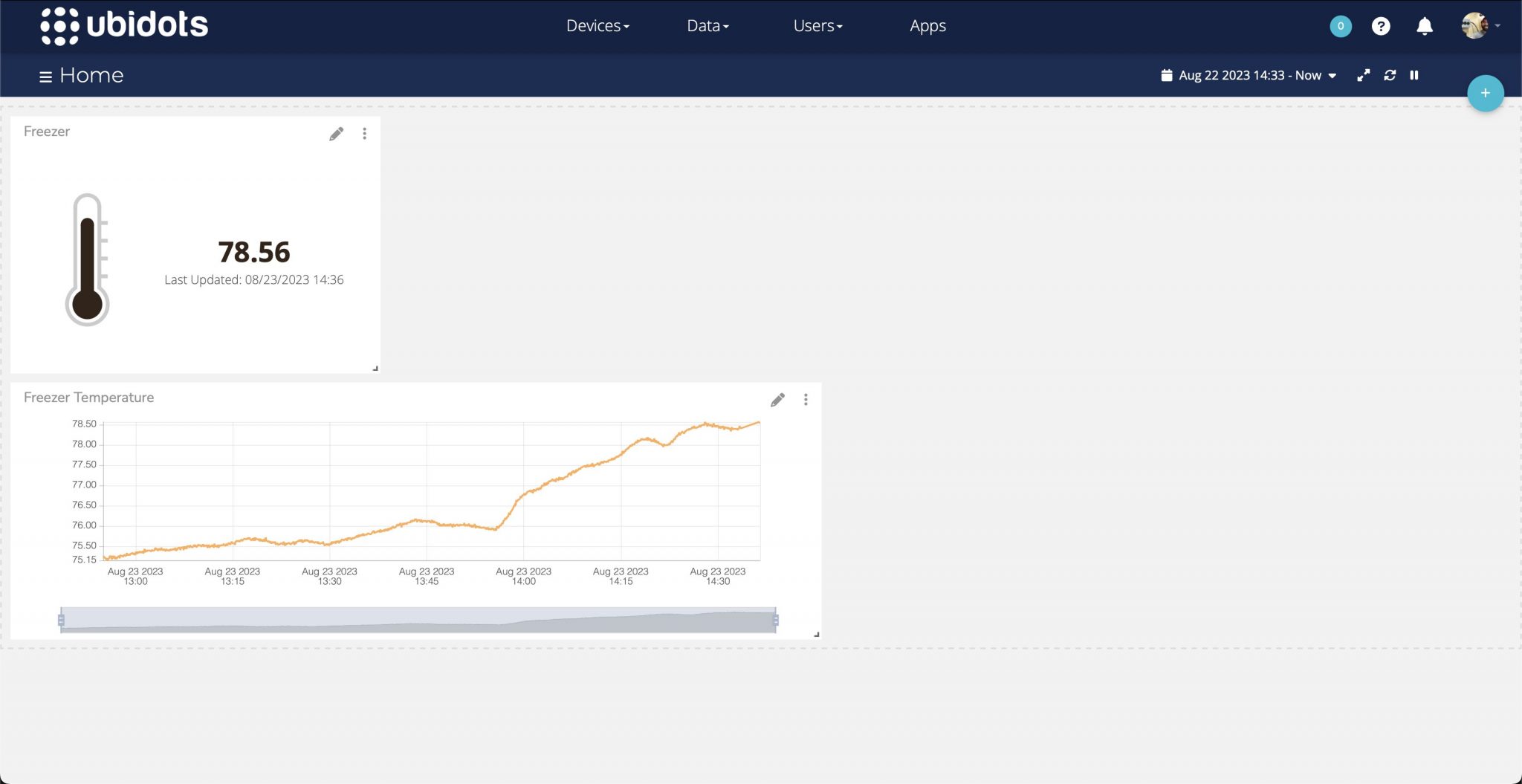Expand the Devices dropdown menu
The image size is (1522, 784).
[x=598, y=26]
